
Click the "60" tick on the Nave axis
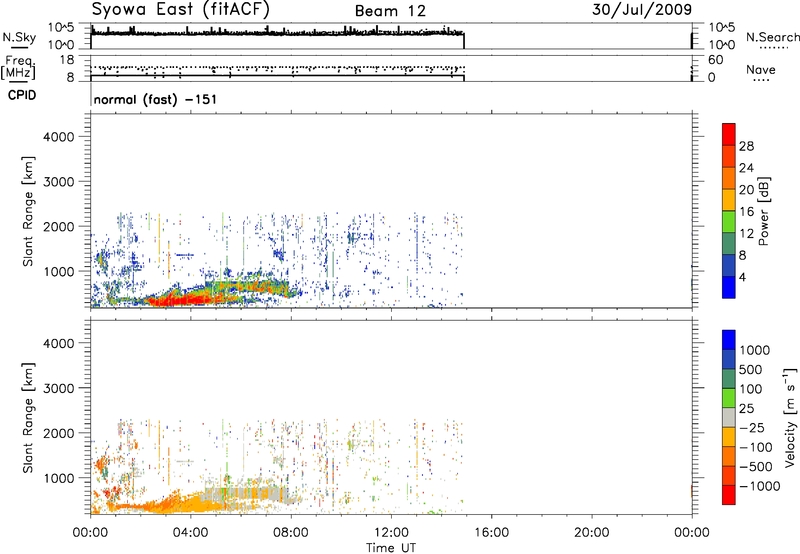(x=716, y=60)
